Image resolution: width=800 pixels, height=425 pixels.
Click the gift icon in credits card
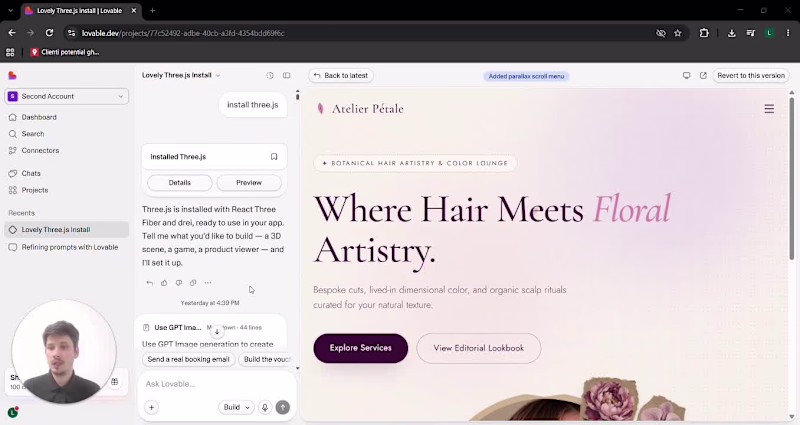(115, 382)
